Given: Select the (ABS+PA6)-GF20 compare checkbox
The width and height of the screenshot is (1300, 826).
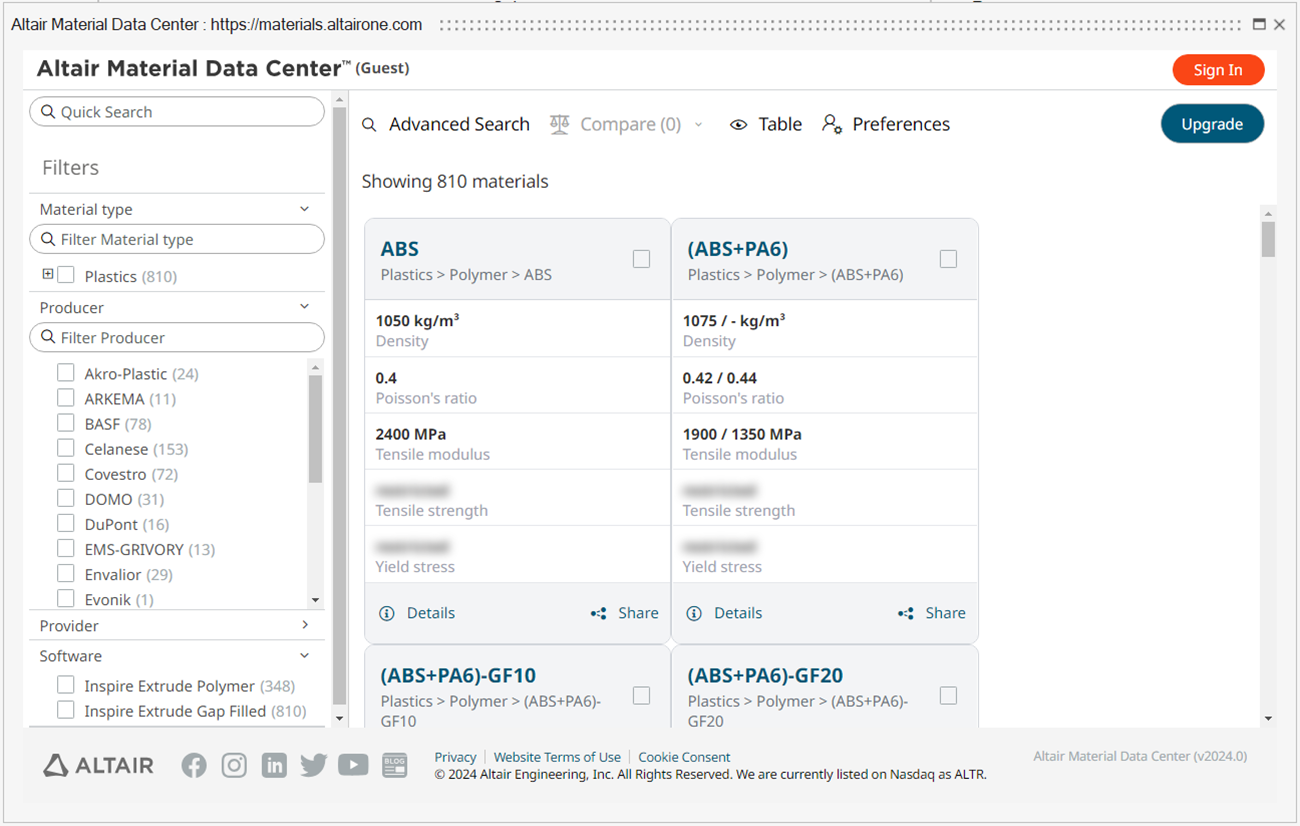Looking at the screenshot, I should pos(948,695).
